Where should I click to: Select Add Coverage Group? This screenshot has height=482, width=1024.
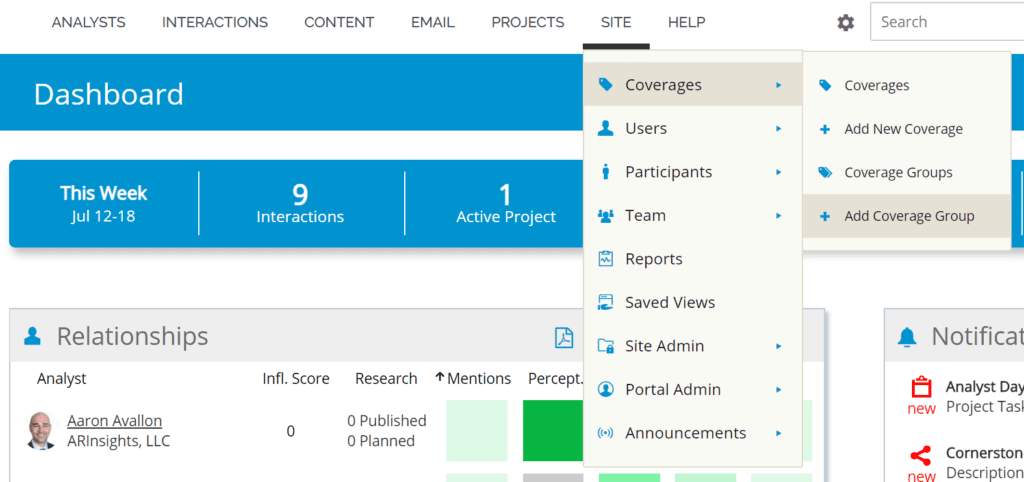(x=906, y=216)
